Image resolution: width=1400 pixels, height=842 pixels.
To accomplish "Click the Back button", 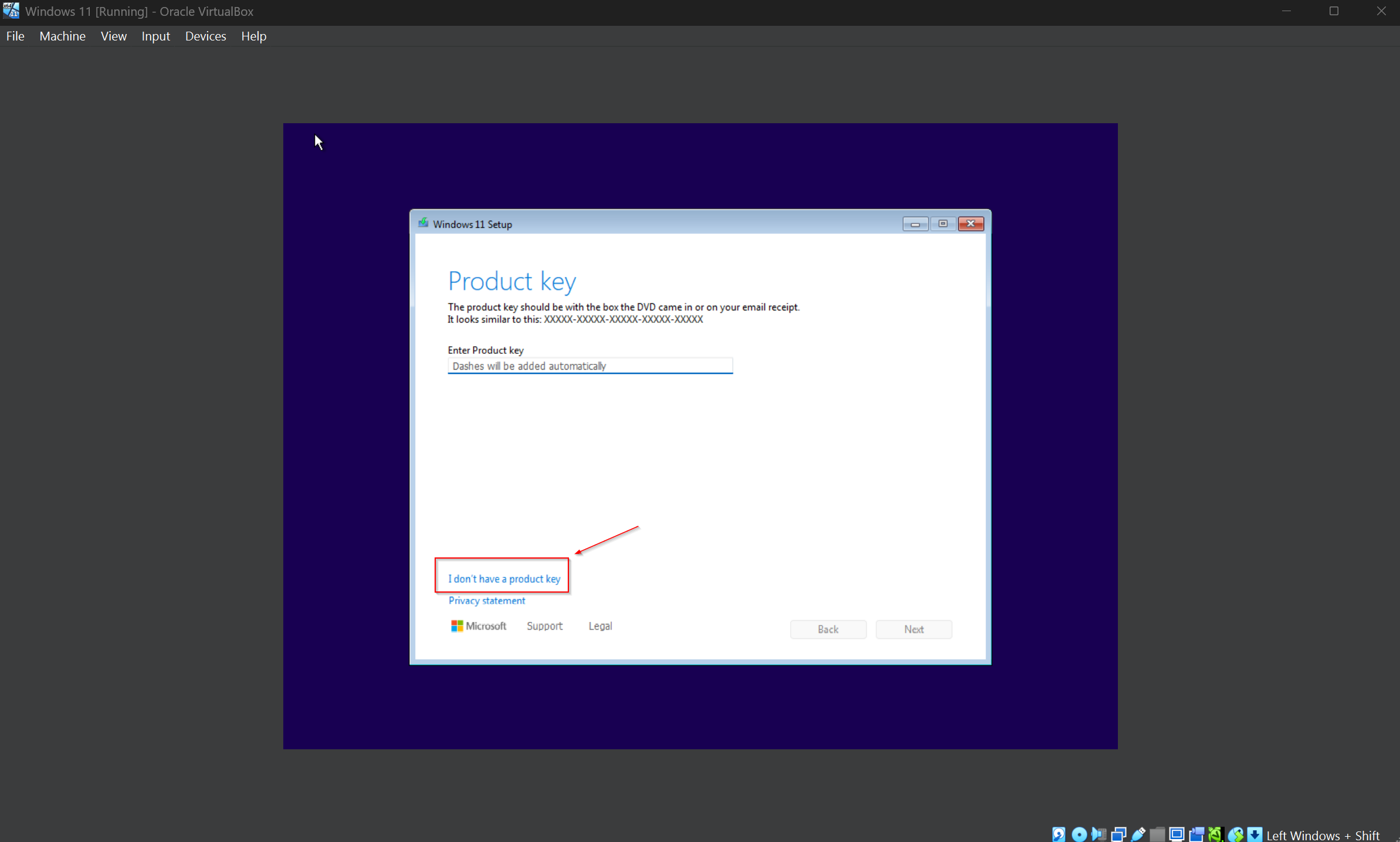I will tap(828, 629).
